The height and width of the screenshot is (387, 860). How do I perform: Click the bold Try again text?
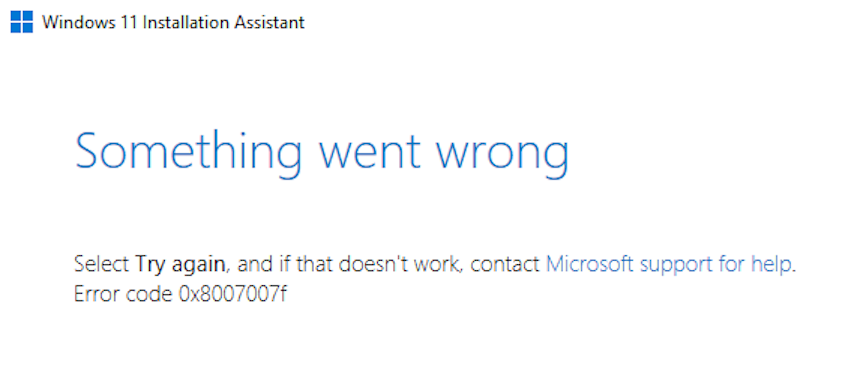(180, 265)
